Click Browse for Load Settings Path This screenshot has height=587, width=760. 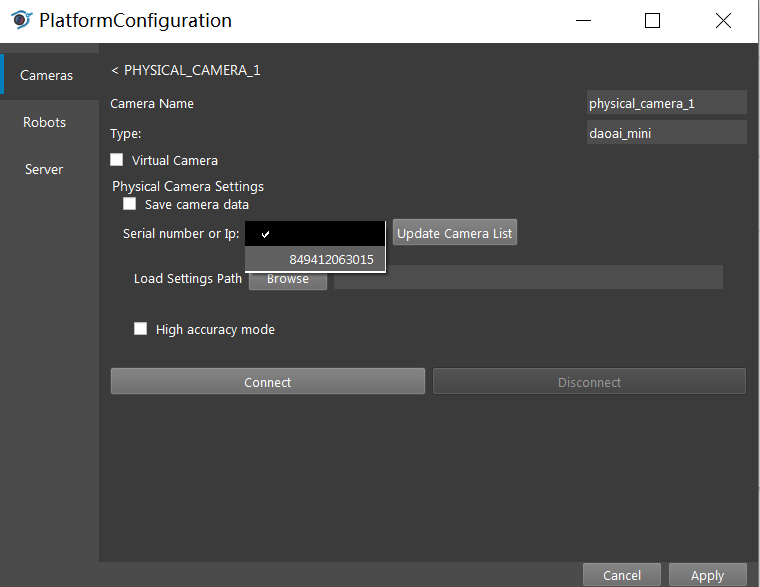[288, 279]
